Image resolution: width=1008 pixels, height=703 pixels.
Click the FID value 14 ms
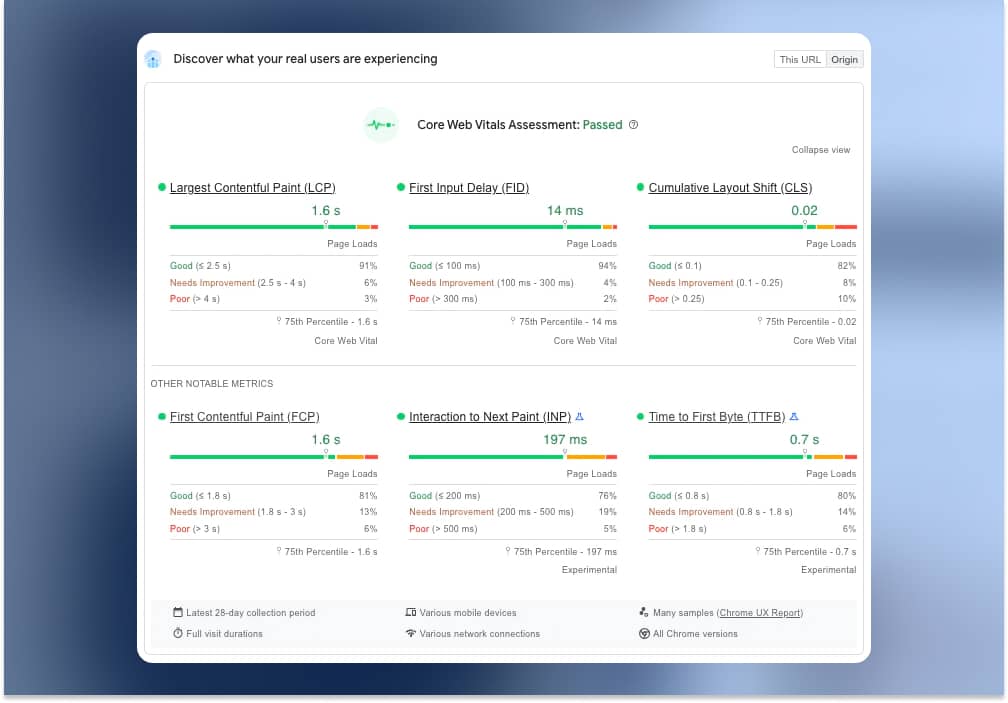pyautogui.click(x=565, y=211)
